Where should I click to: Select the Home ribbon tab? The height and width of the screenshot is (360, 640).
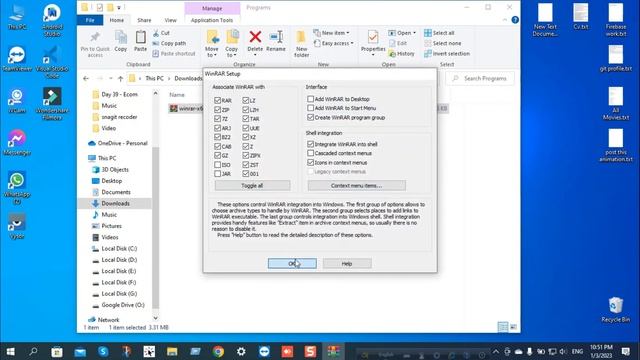tap(116, 20)
